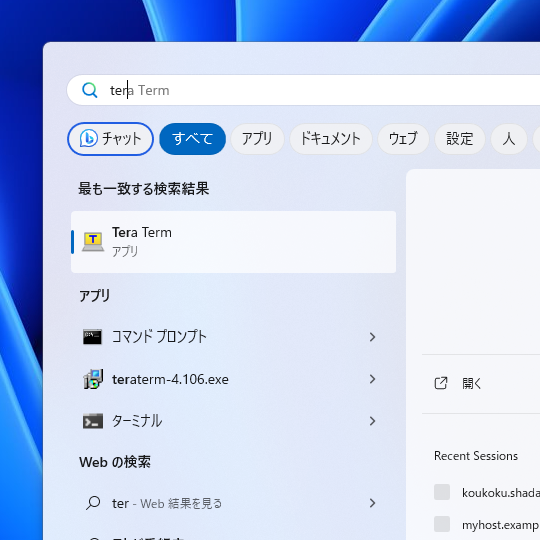Click the search magnifier icon in search box

point(90,90)
